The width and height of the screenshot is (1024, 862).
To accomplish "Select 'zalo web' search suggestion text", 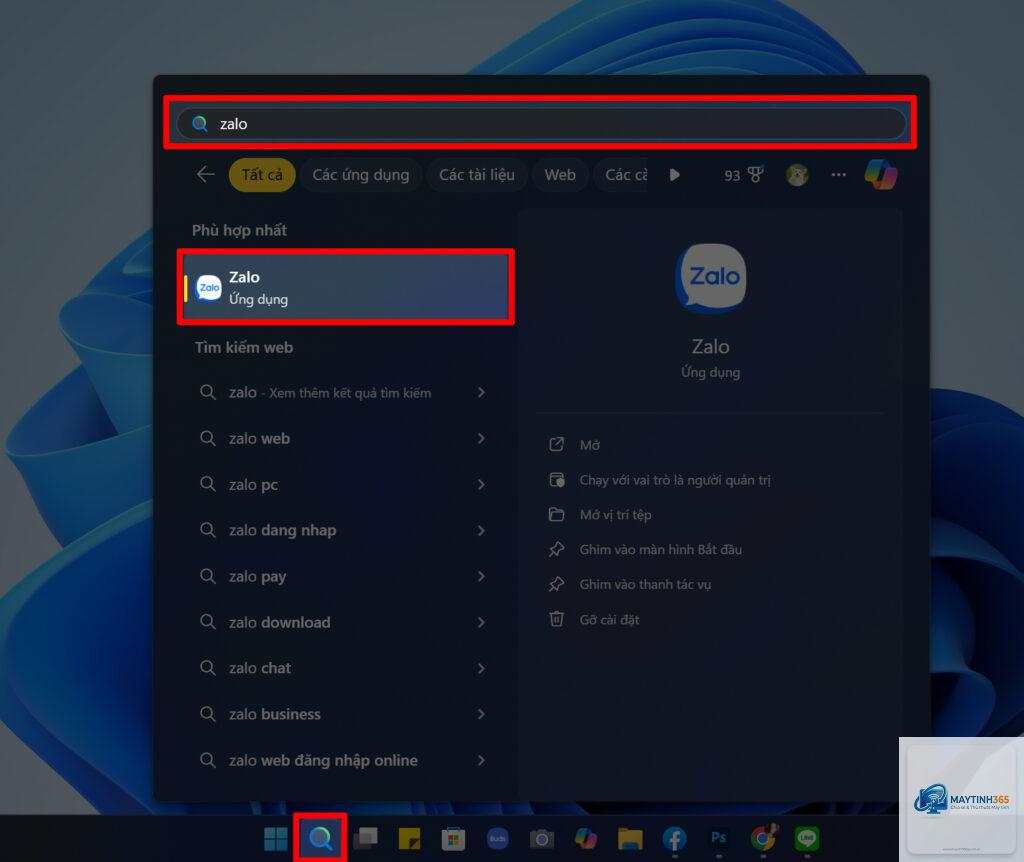I will [259, 438].
